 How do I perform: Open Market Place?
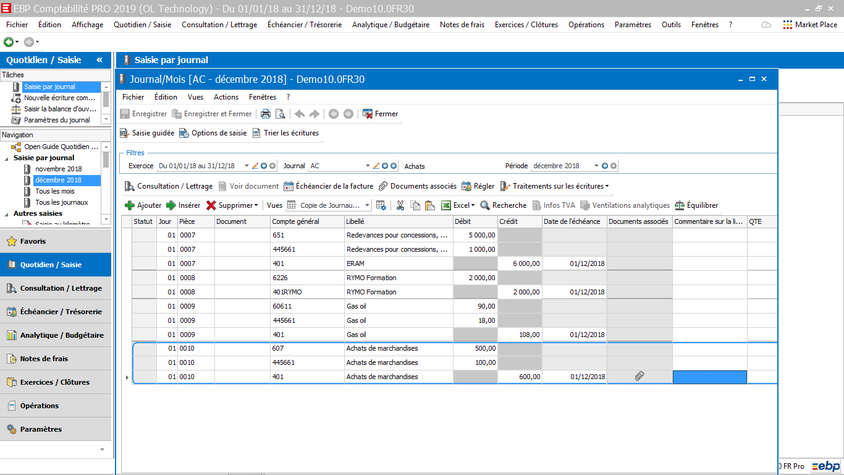[x=810, y=25]
